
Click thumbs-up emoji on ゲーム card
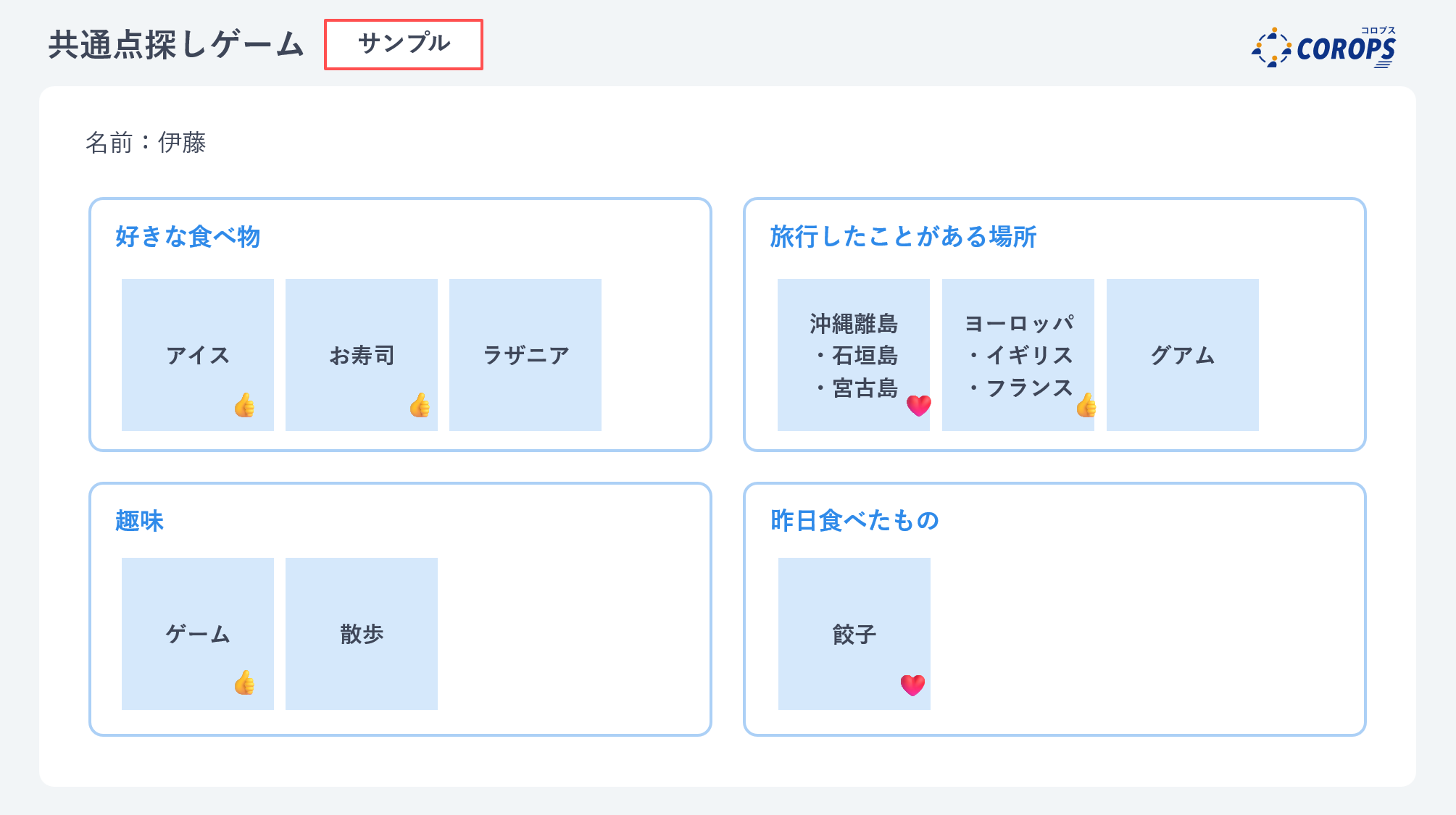pos(245,682)
